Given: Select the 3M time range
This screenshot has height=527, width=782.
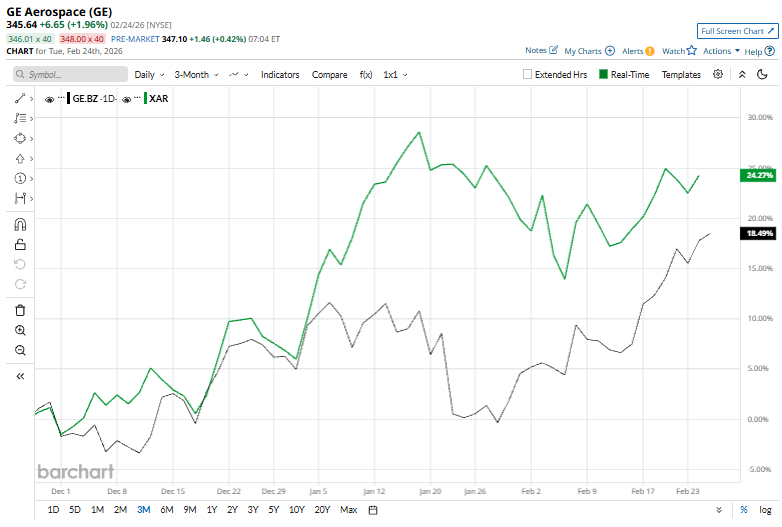Looking at the screenshot, I should click(144, 510).
